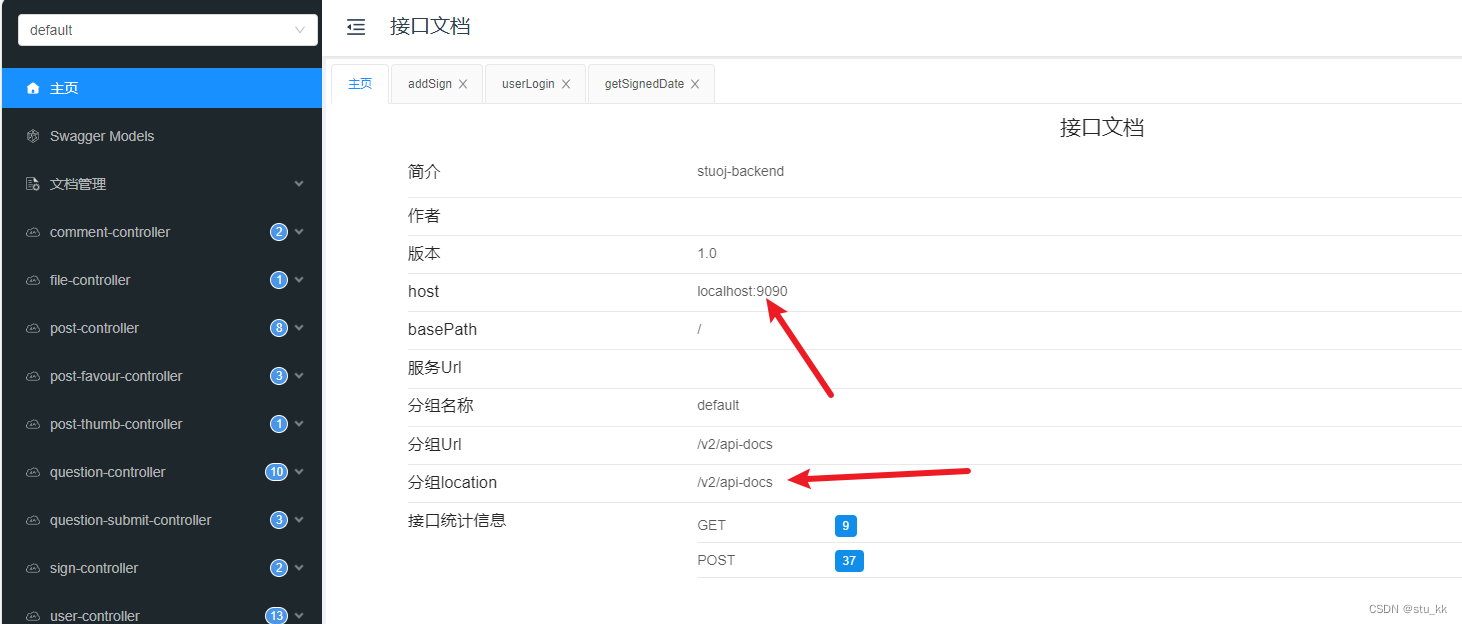Click the sidebar collapse hamburger icon

coord(355,27)
